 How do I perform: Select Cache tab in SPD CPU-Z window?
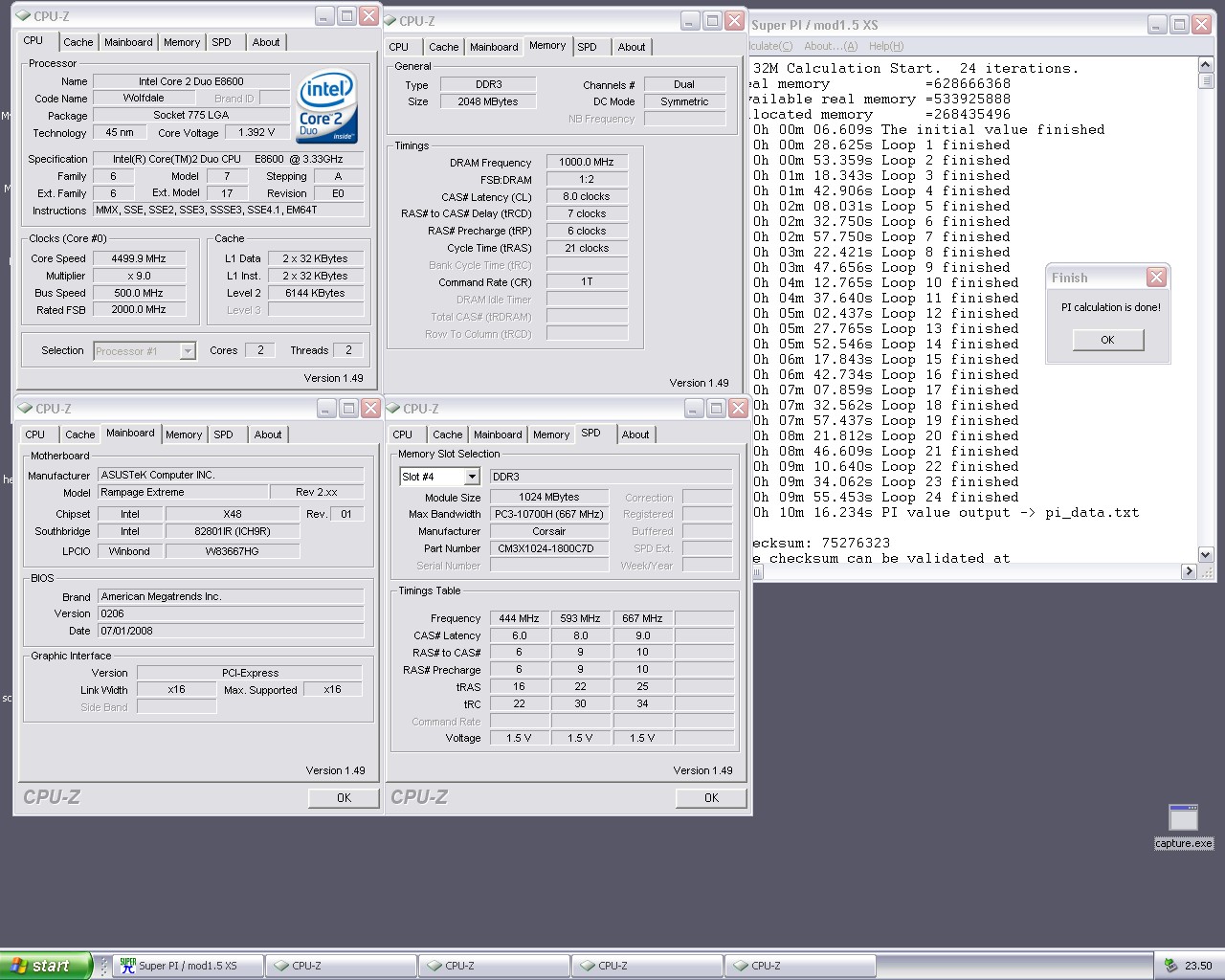pos(447,434)
